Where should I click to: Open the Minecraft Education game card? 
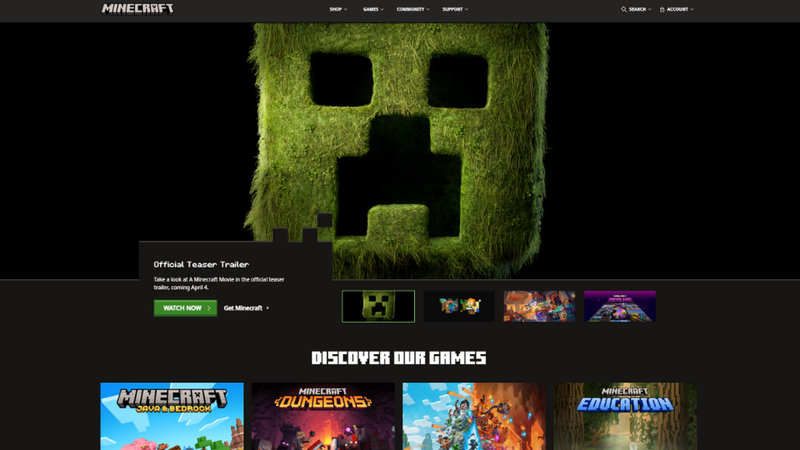pyautogui.click(x=625, y=416)
